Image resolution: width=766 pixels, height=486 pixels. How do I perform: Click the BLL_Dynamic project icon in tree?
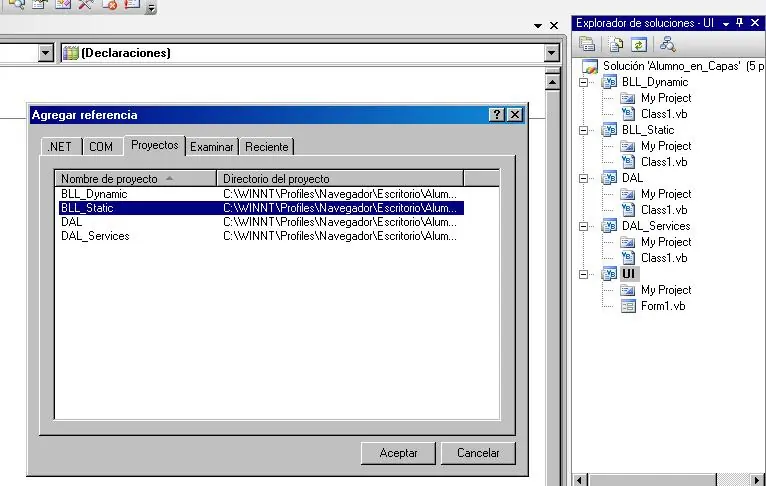click(609, 82)
